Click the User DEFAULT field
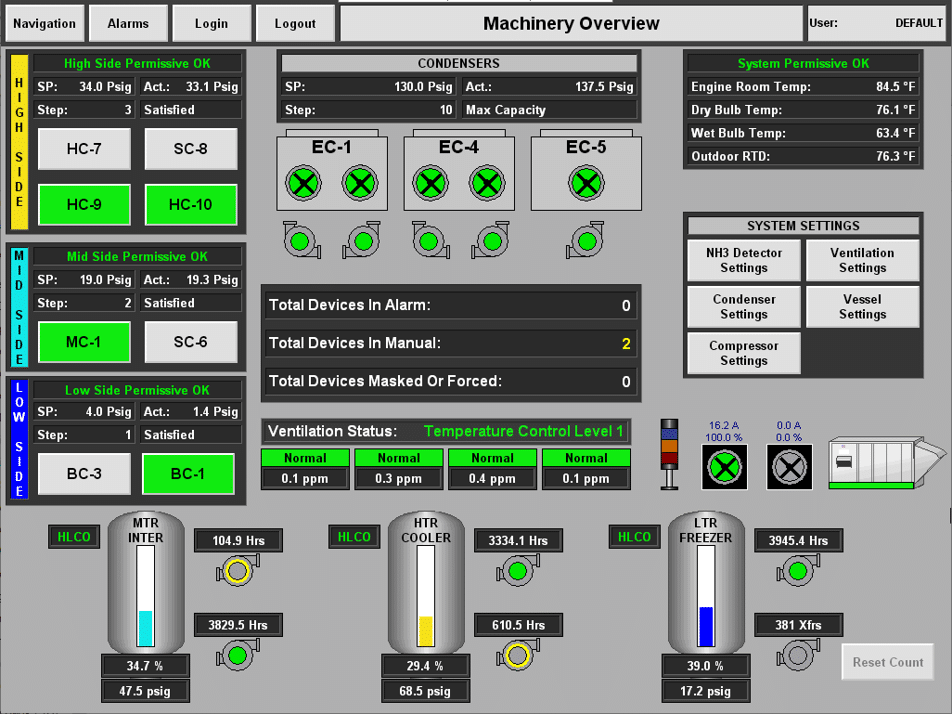This screenshot has width=952, height=714. (x=876, y=24)
